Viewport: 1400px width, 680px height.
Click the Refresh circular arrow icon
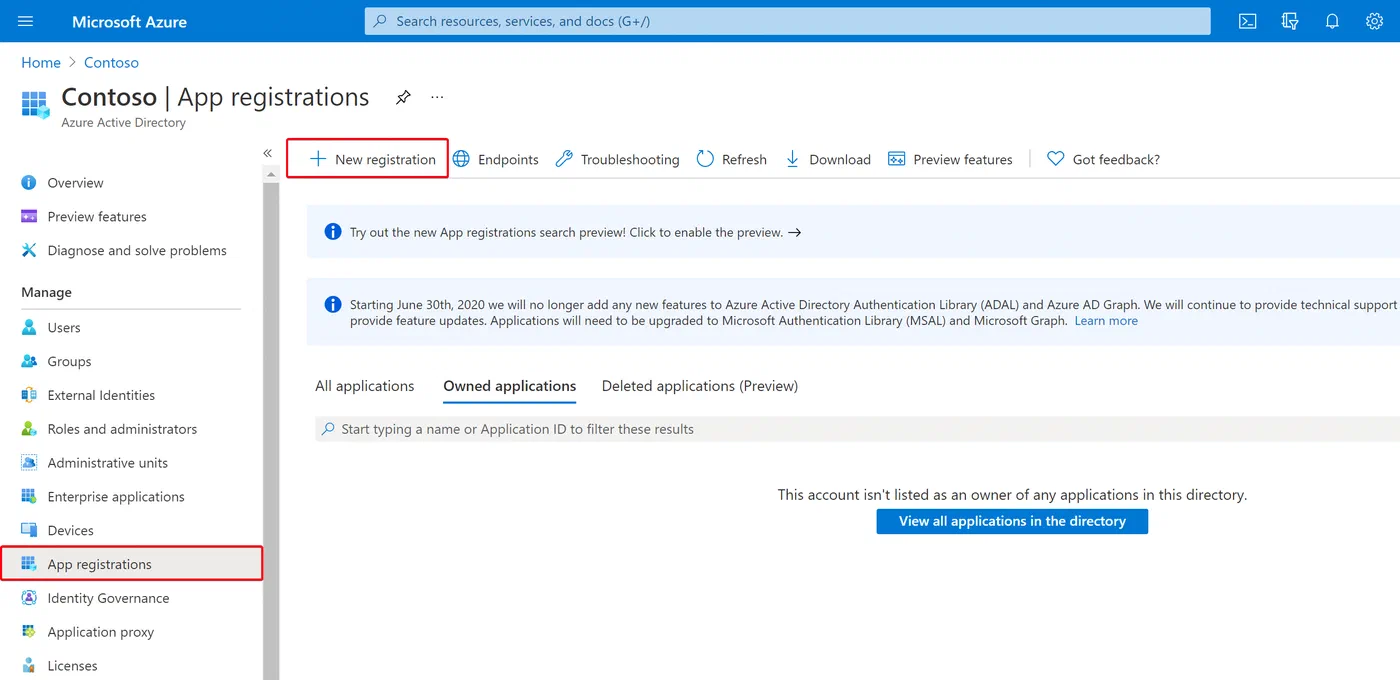705,159
